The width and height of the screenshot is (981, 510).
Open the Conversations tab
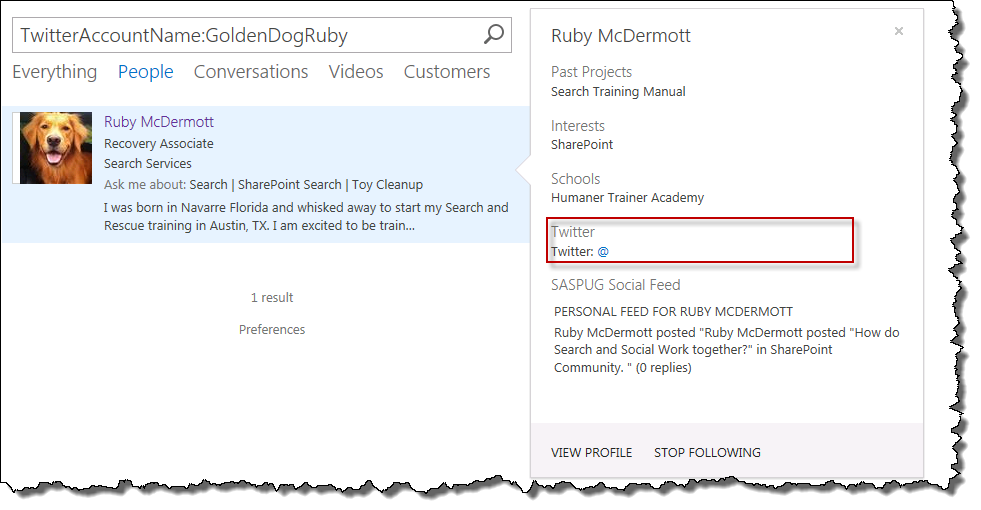pos(251,72)
